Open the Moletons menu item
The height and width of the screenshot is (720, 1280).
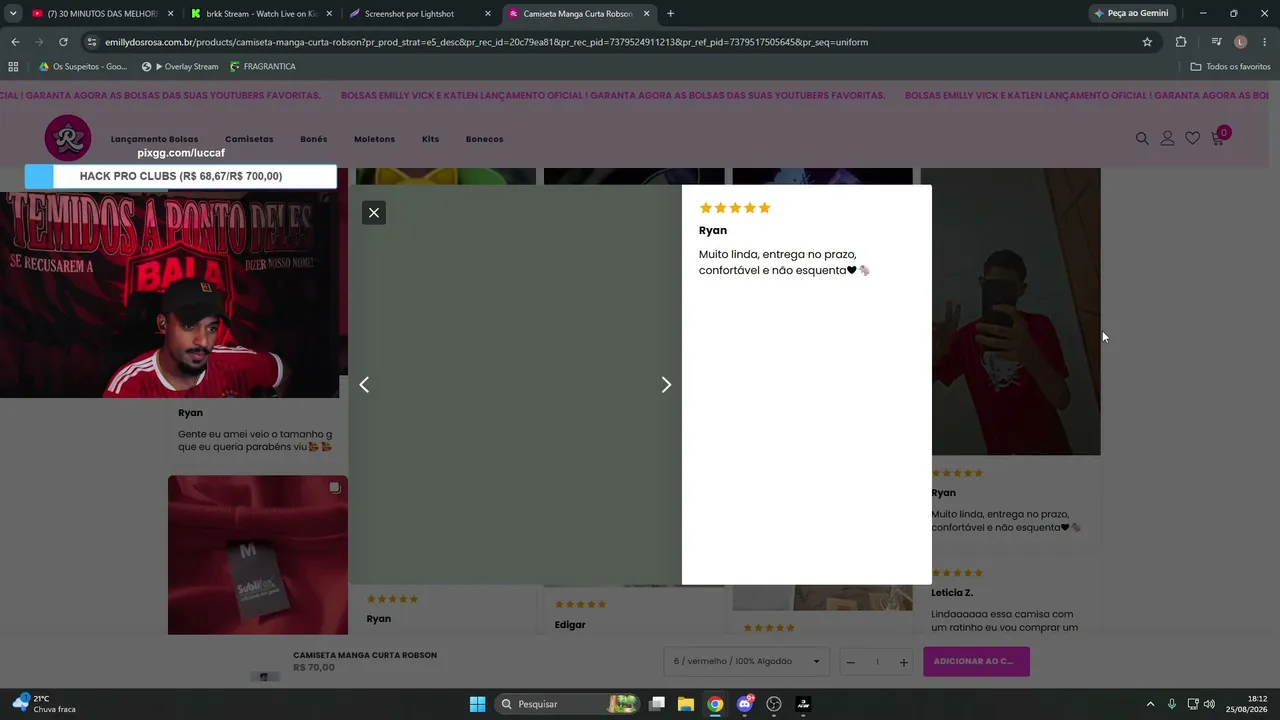point(374,139)
